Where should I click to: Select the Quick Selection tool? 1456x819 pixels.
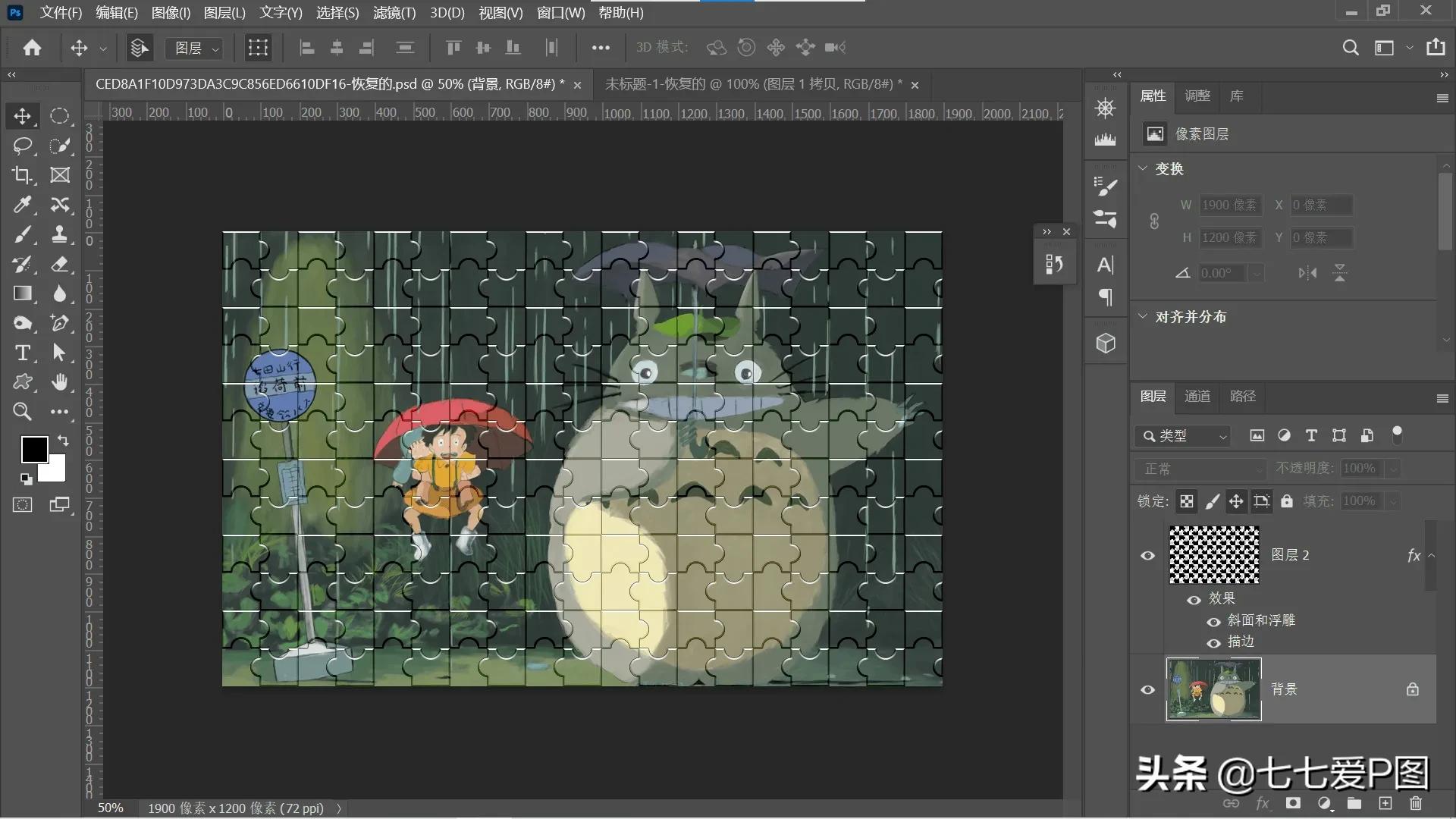tap(60, 146)
